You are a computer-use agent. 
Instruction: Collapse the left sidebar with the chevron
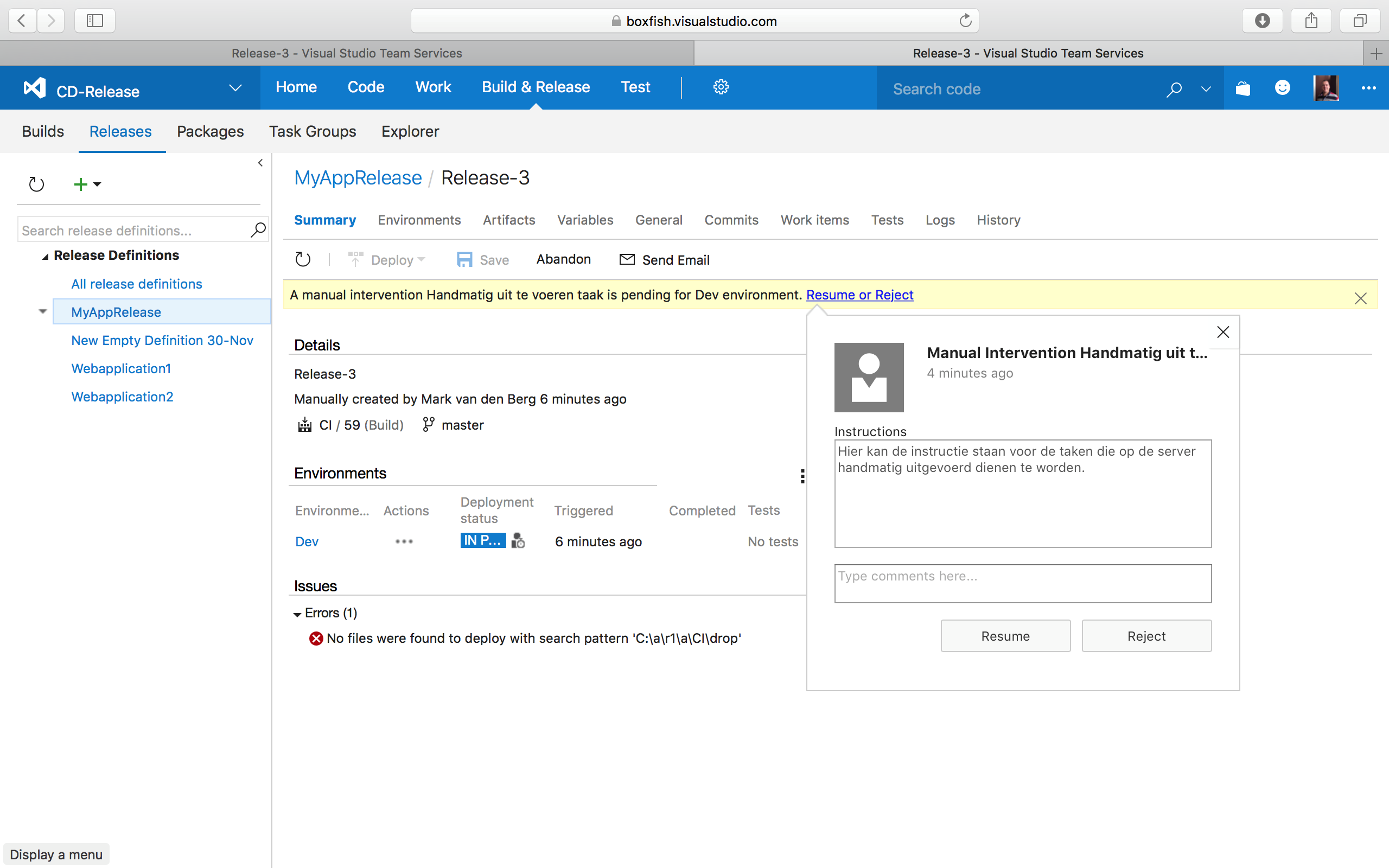259,163
